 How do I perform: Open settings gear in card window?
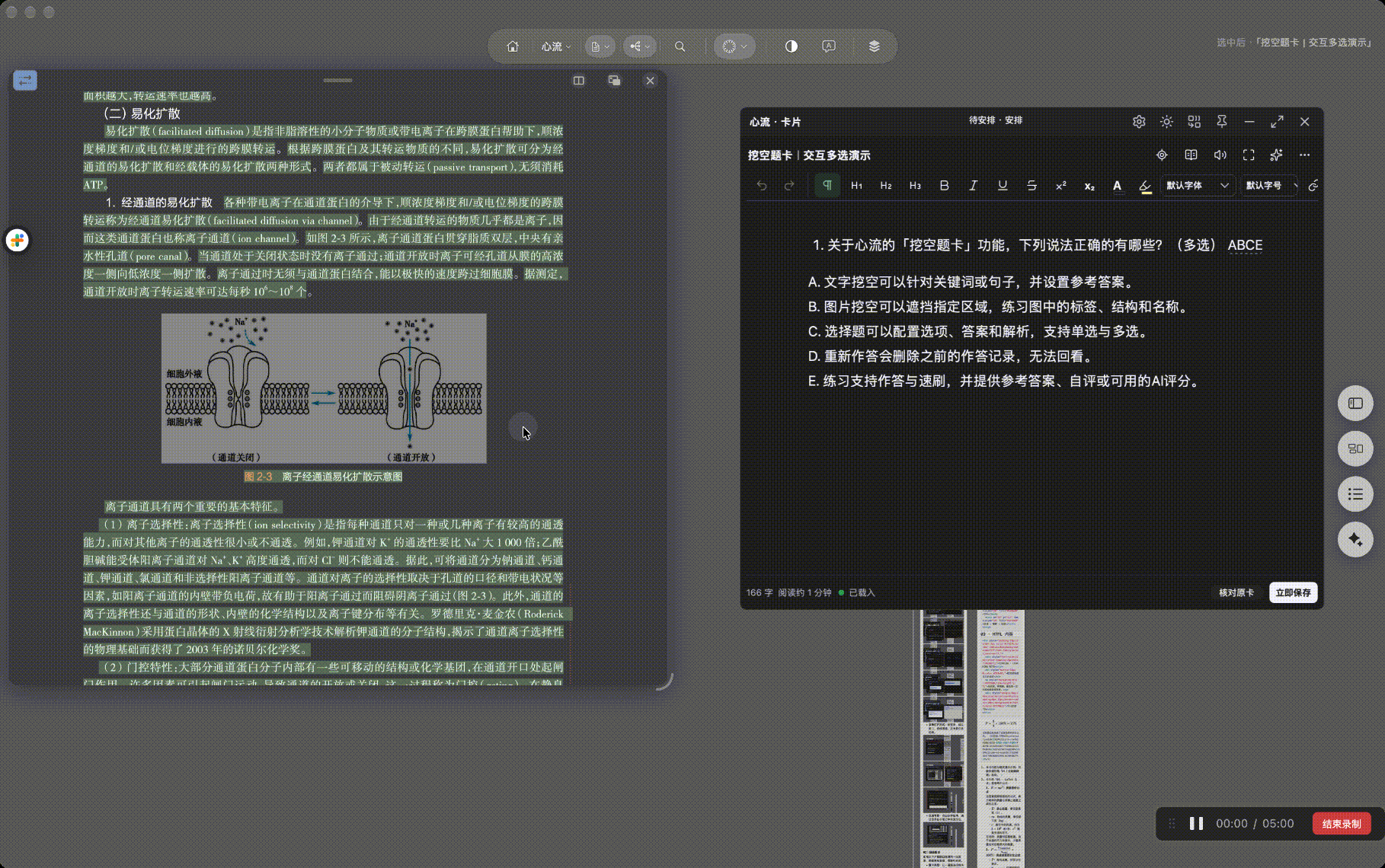point(1139,122)
